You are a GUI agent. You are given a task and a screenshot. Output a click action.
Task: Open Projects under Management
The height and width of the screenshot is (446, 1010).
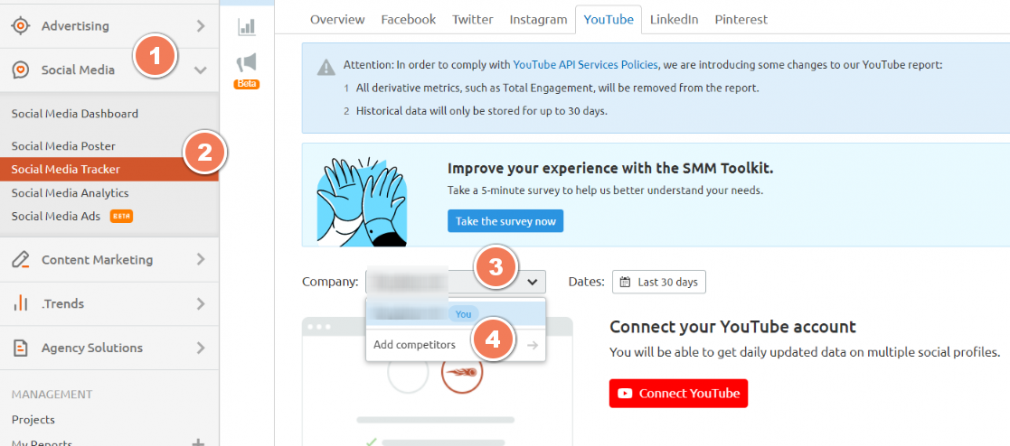[33, 420]
